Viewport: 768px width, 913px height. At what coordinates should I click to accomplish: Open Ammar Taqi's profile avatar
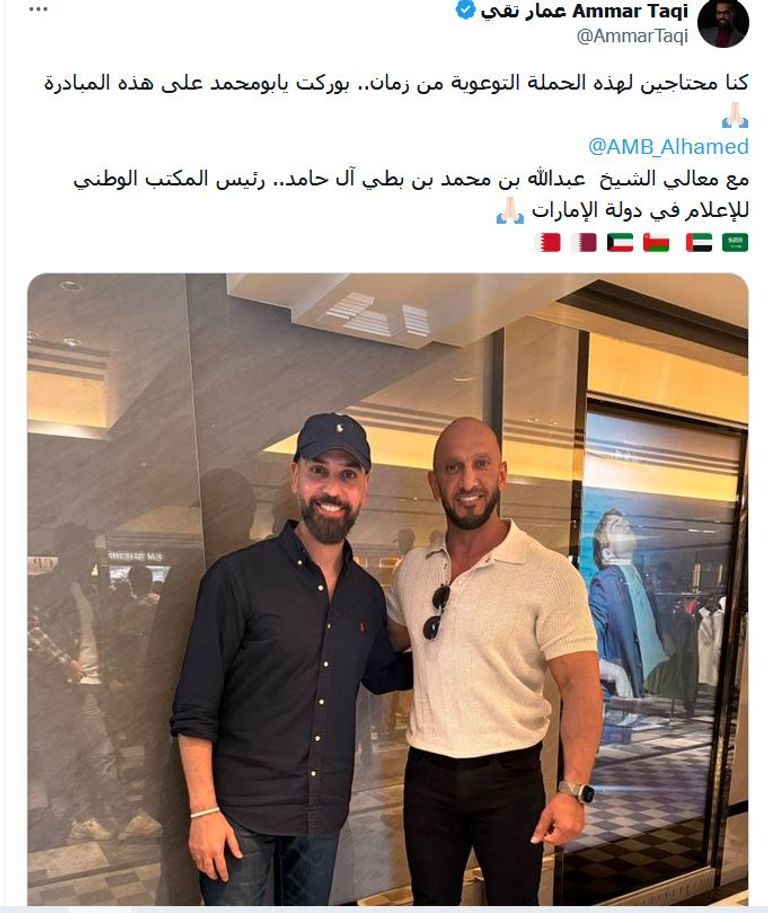click(723, 23)
